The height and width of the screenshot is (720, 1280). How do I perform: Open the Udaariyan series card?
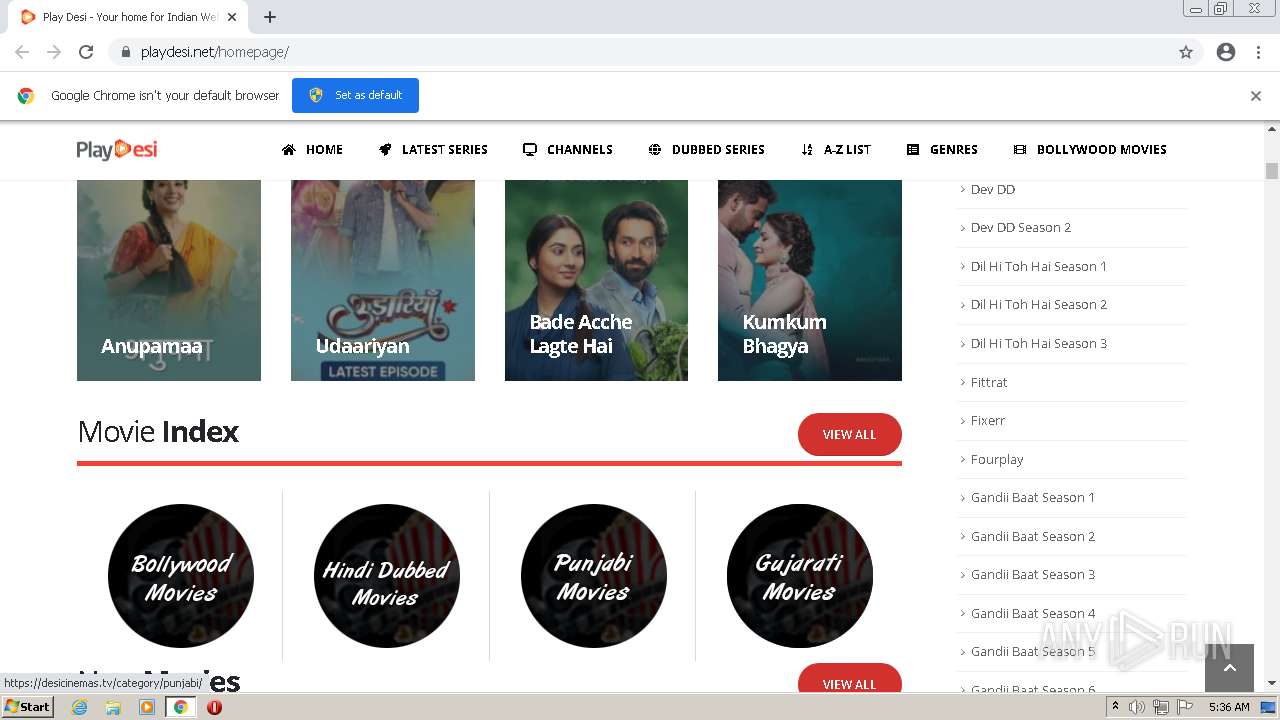(x=383, y=281)
